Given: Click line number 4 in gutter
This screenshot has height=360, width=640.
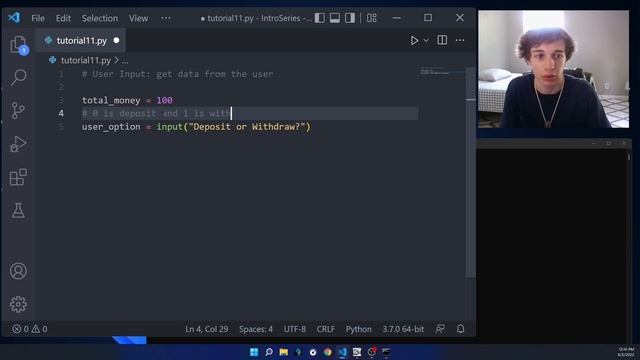Looking at the screenshot, I should 61,113.
